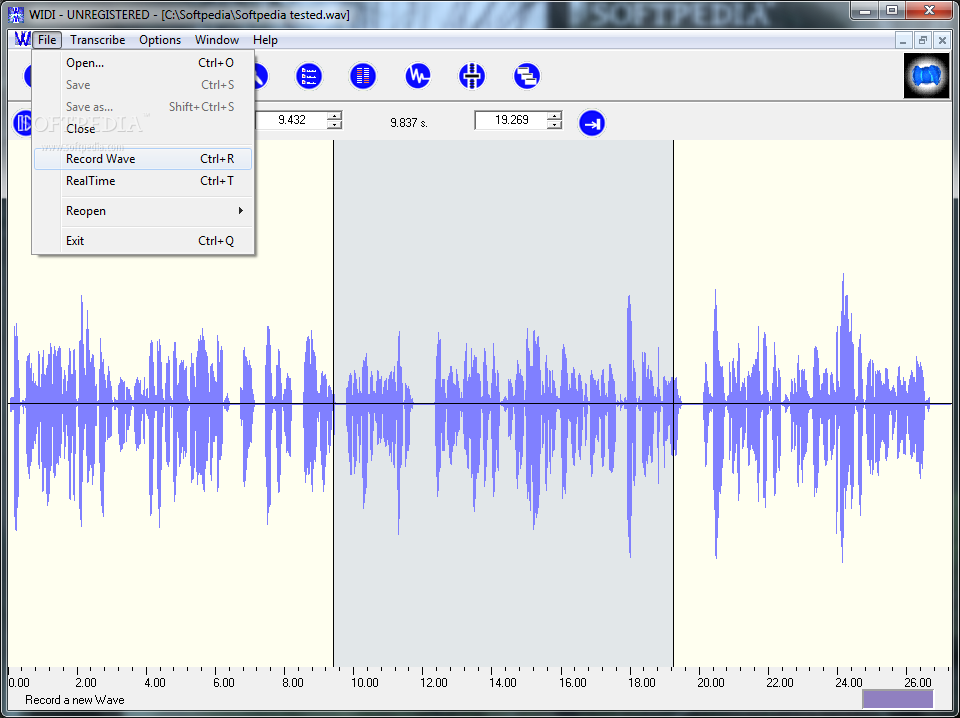
Task: Open the Window menu
Action: 217,40
